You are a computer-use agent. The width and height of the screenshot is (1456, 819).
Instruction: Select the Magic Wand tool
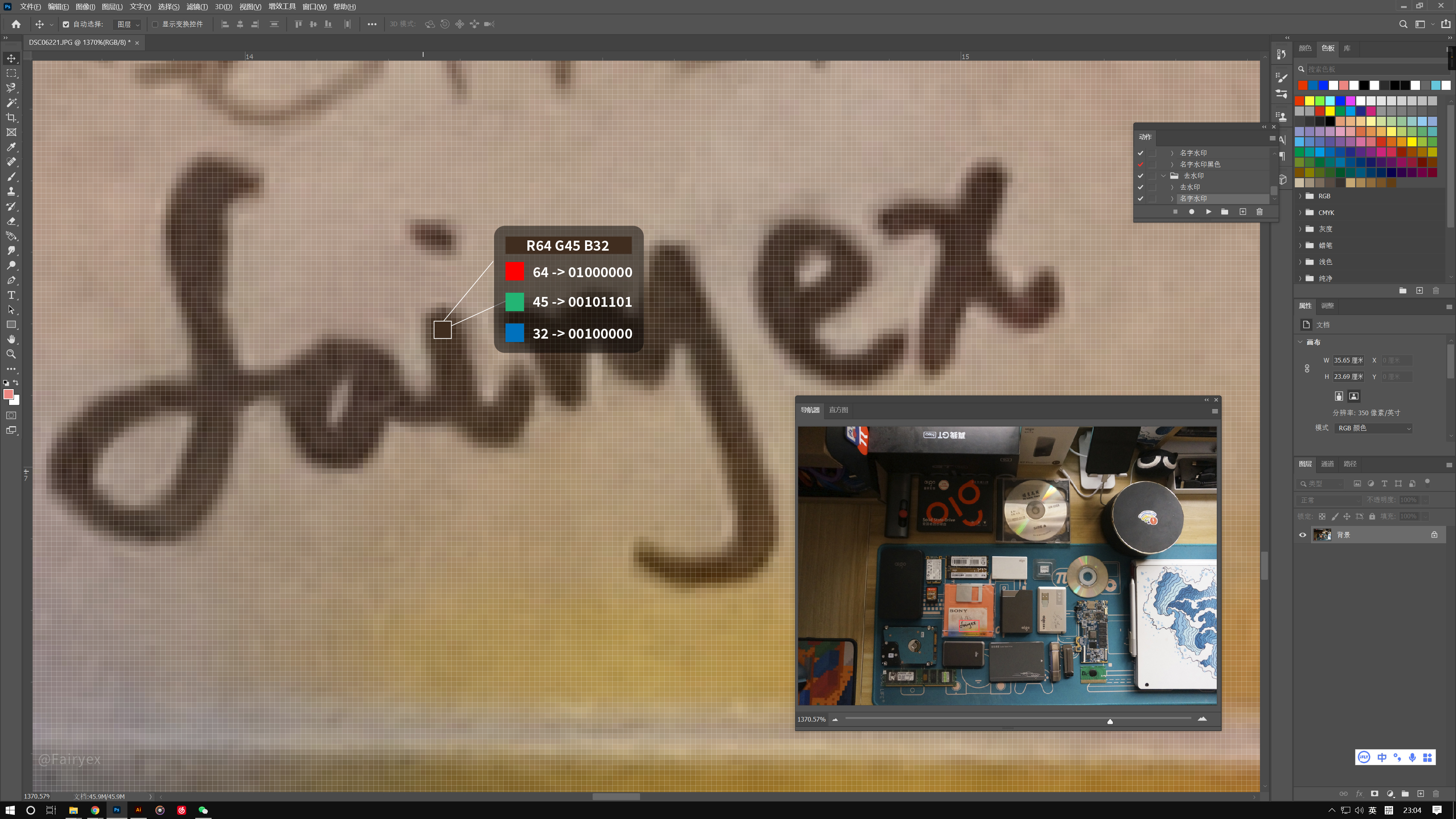click(11, 103)
